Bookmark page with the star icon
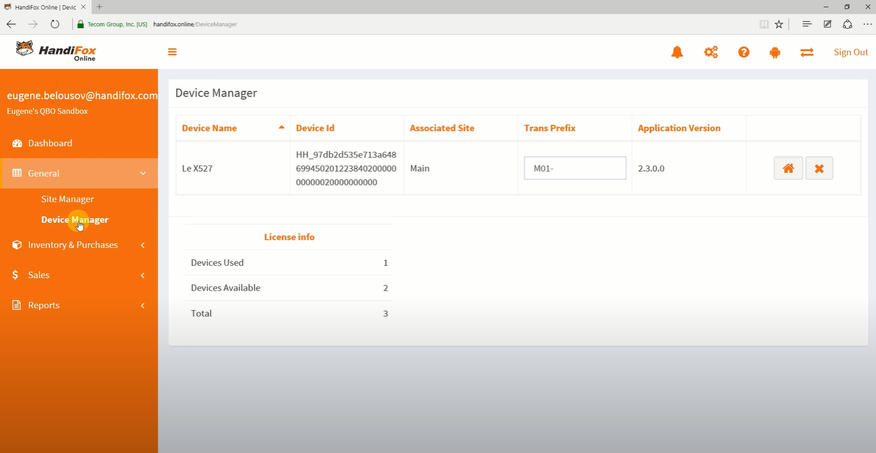The width and height of the screenshot is (876, 453). pos(779,24)
